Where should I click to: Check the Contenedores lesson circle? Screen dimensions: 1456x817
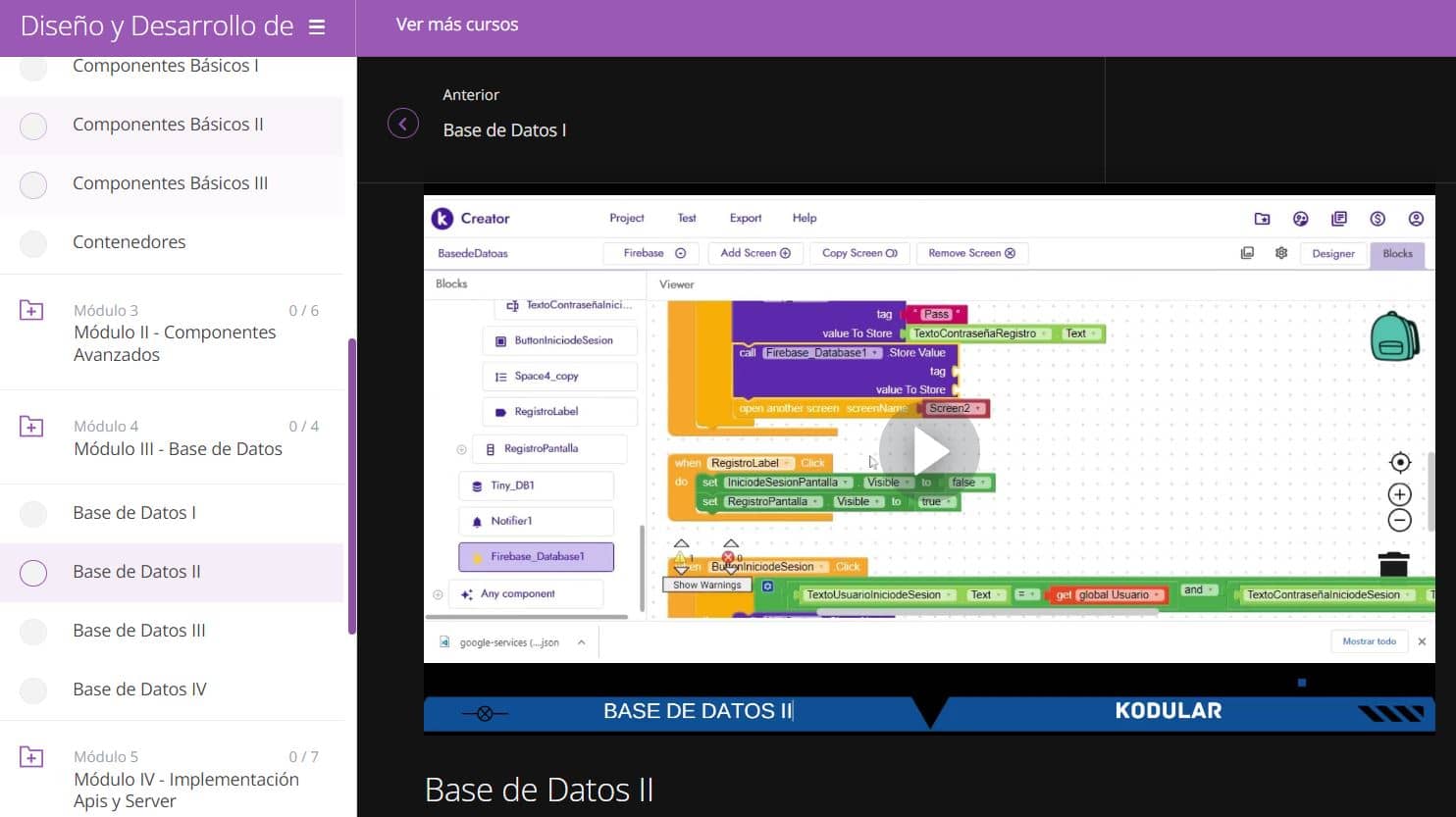pyautogui.click(x=33, y=243)
